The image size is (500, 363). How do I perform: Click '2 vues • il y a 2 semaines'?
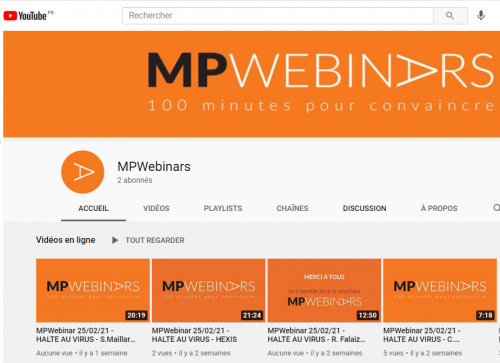pyautogui.click(x=191, y=353)
